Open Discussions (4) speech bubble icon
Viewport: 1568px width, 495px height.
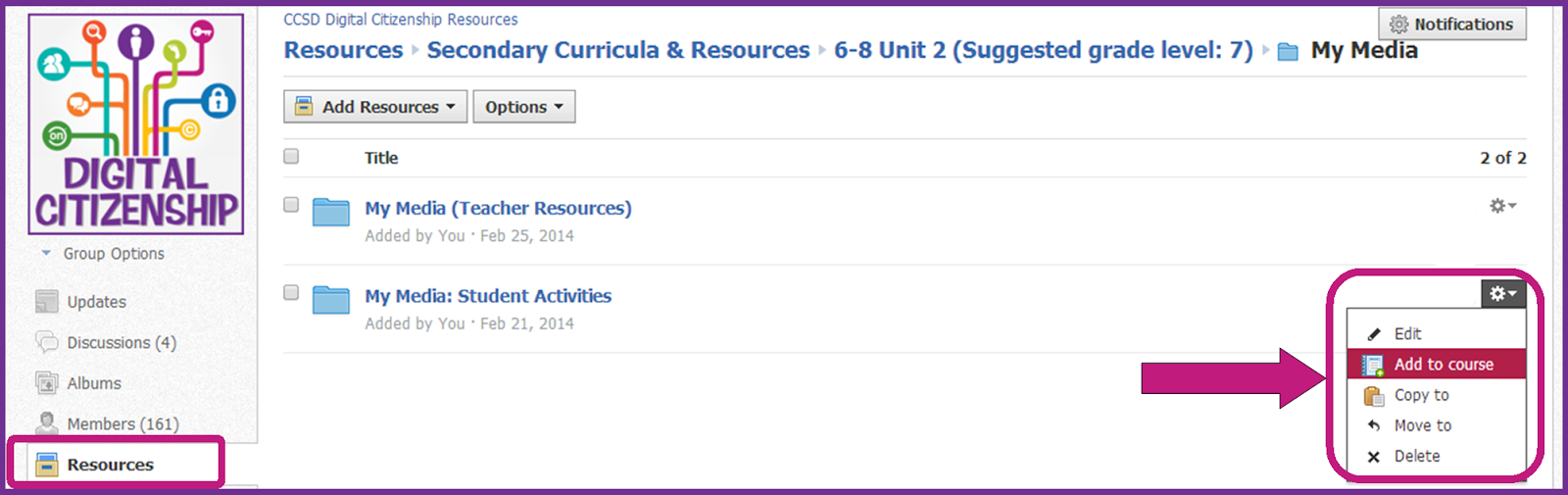[x=46, y=342]
